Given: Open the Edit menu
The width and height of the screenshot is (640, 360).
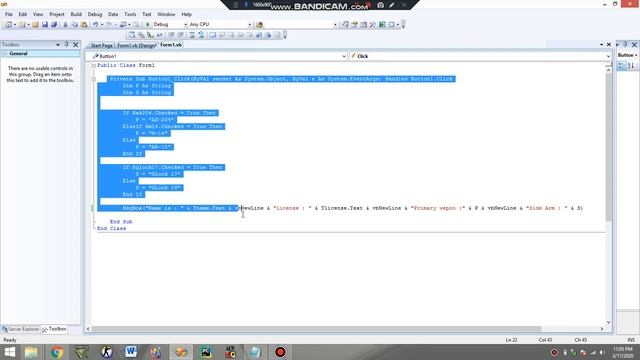Looking at the screenshot, I should (x=22, y=14).
